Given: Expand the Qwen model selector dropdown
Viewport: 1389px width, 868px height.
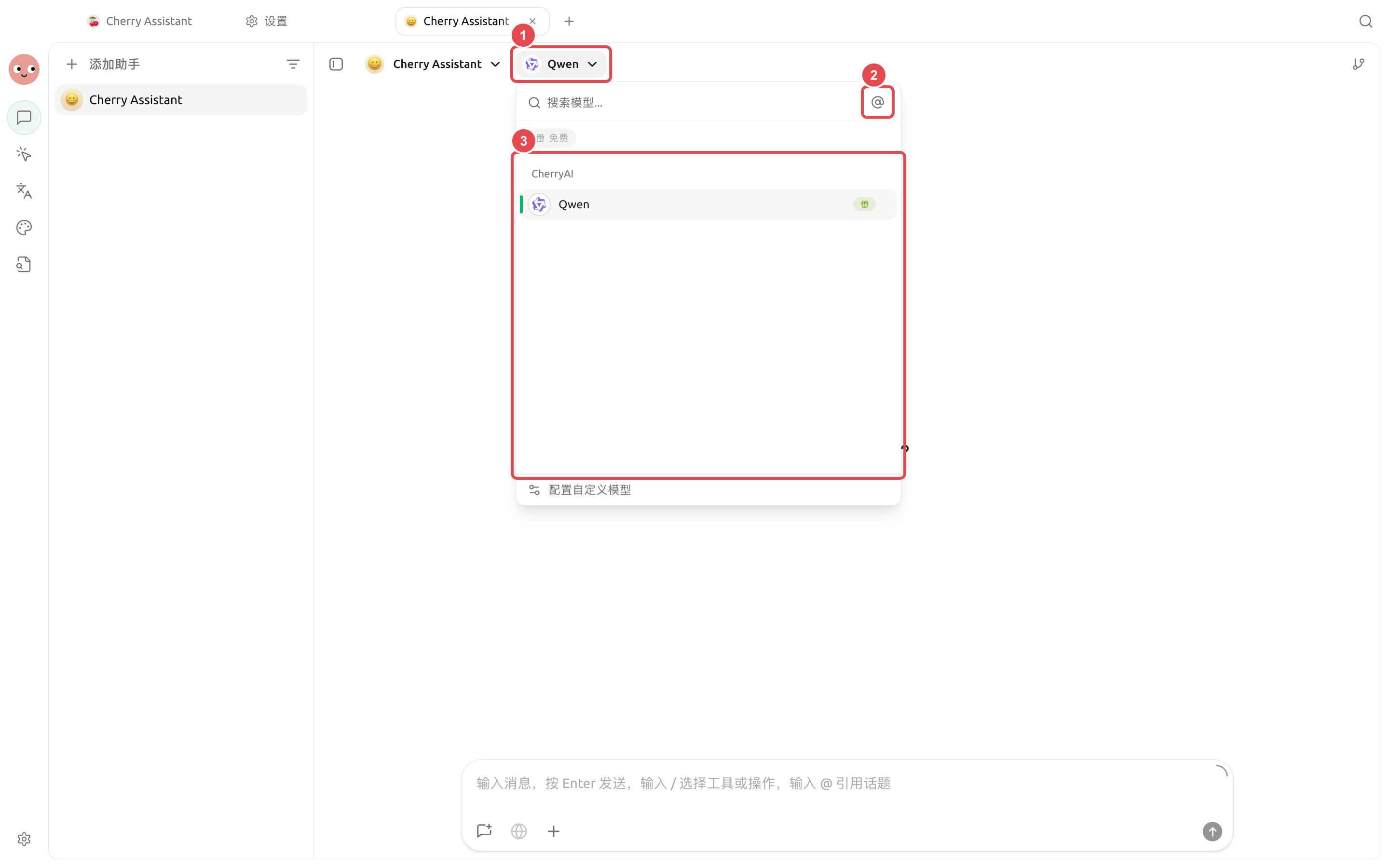Looking at the screenshot, I should (561, 64).
